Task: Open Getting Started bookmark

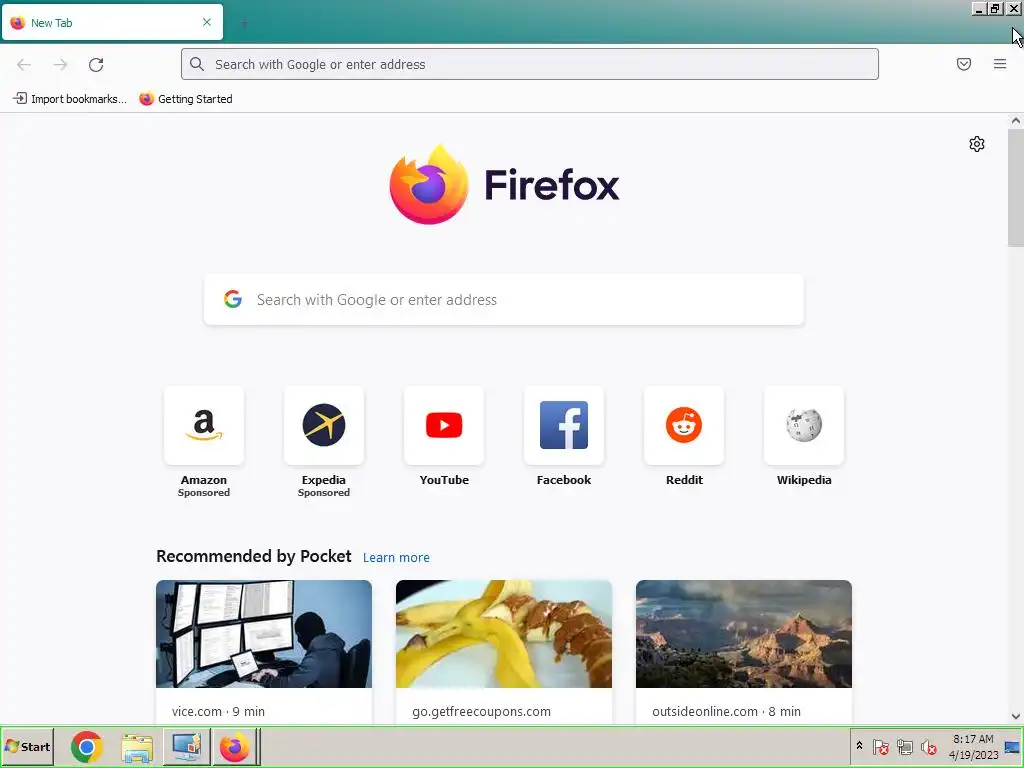Action: click(x=186, y=99)
